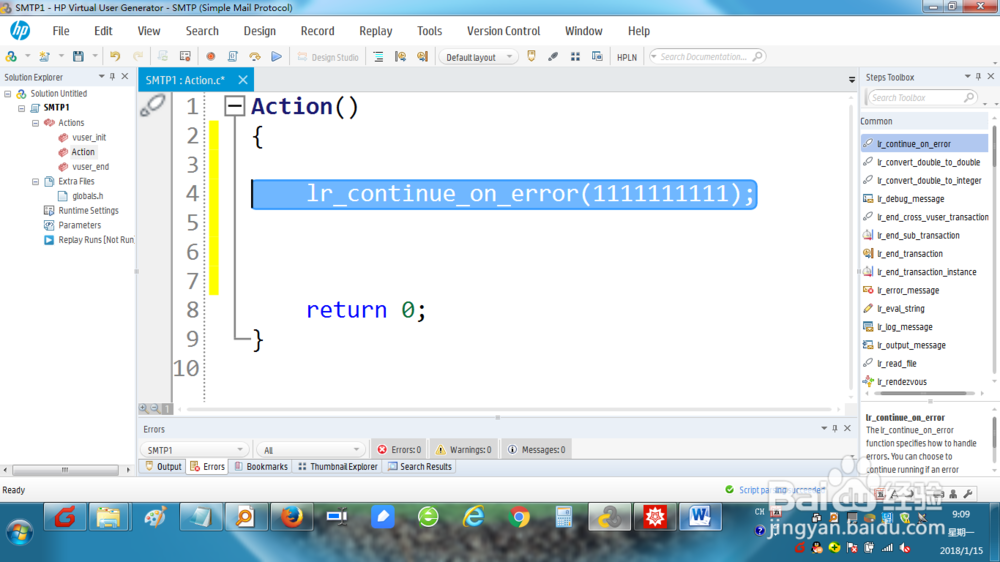Open the Design menu

[260, 31]
